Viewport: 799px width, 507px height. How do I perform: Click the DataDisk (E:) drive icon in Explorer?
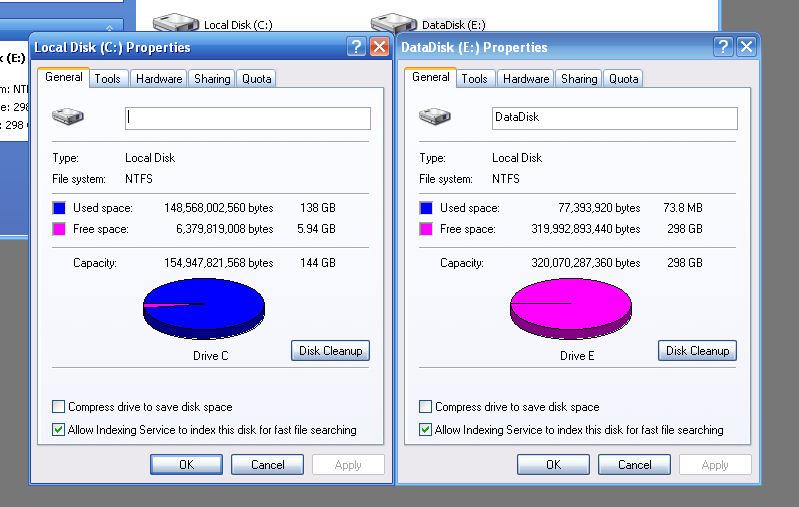click(x=393, y=24)
